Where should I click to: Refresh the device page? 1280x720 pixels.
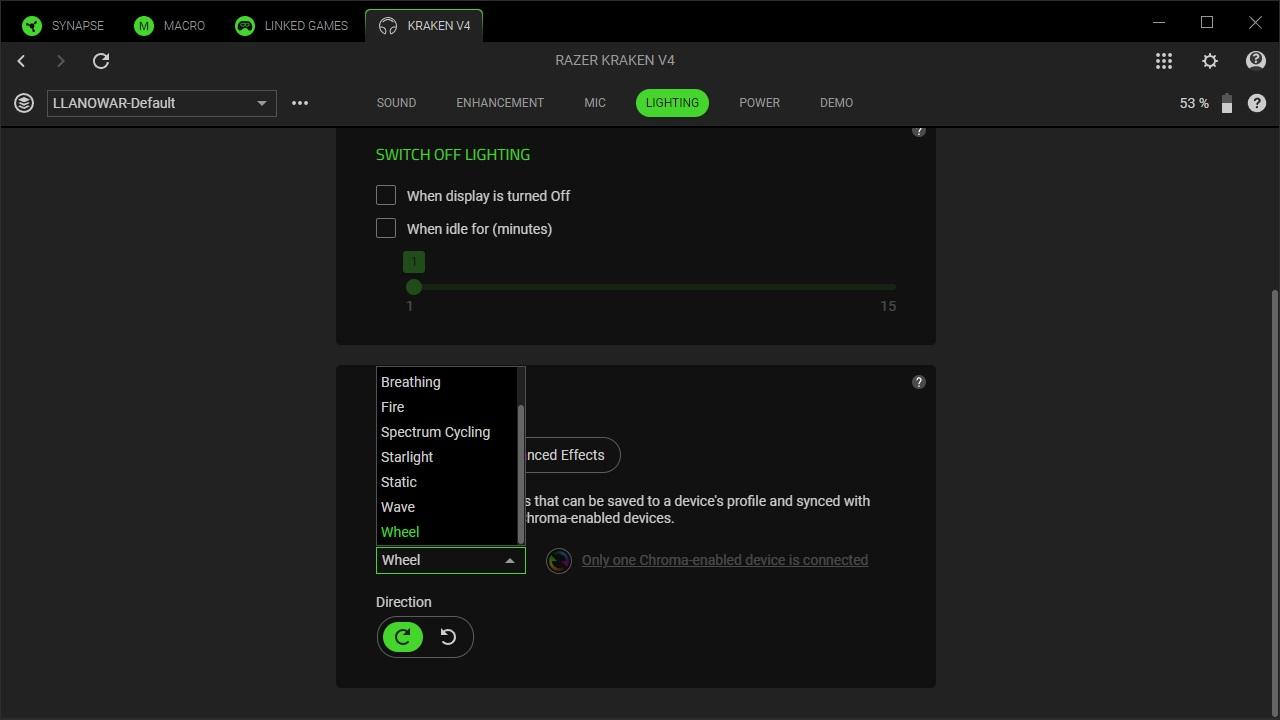(101, 61)
